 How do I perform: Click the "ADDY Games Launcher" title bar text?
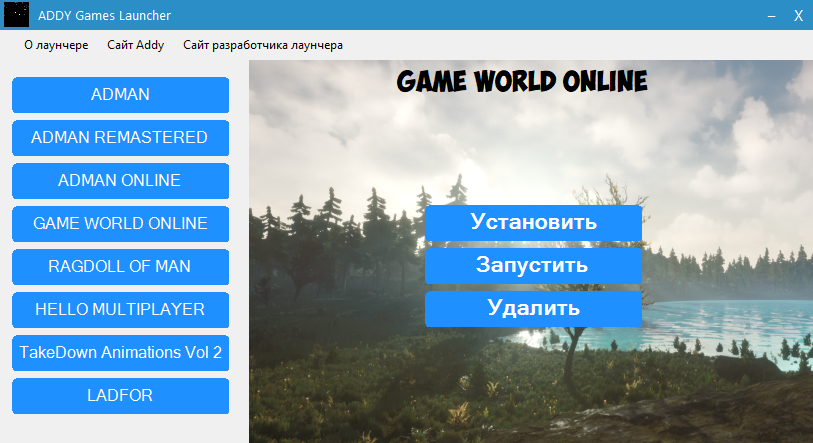click(104, 16)
